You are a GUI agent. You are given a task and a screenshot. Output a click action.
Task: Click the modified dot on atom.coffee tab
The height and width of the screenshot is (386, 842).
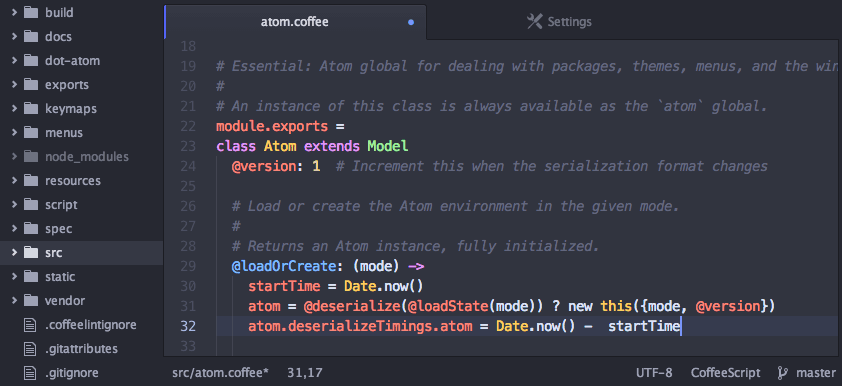coord(411,23)
